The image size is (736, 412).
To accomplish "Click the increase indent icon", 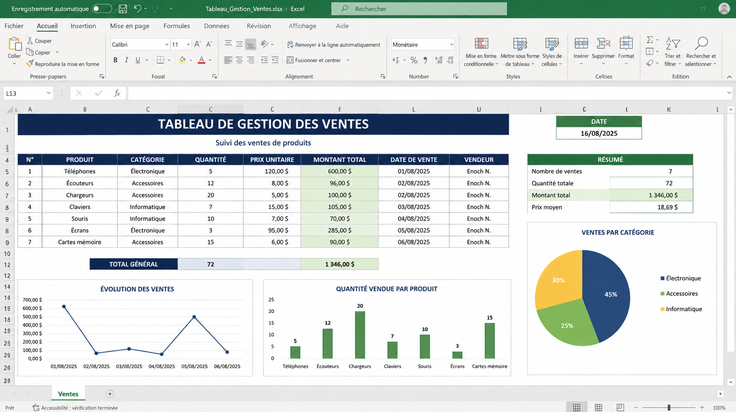I will pos(275,60).
